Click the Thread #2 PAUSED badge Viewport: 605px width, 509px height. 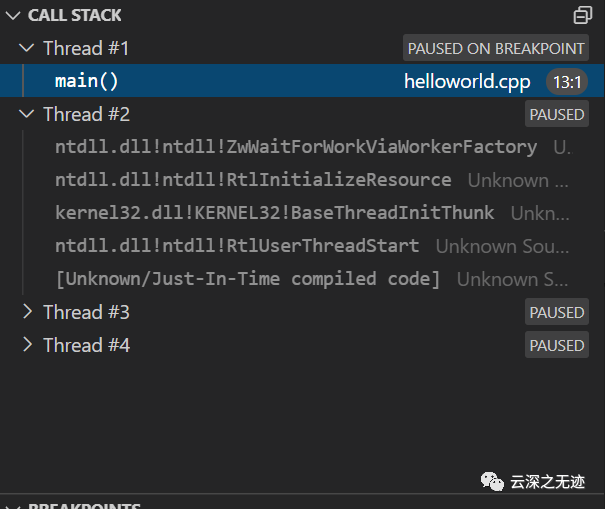(557, 114)
